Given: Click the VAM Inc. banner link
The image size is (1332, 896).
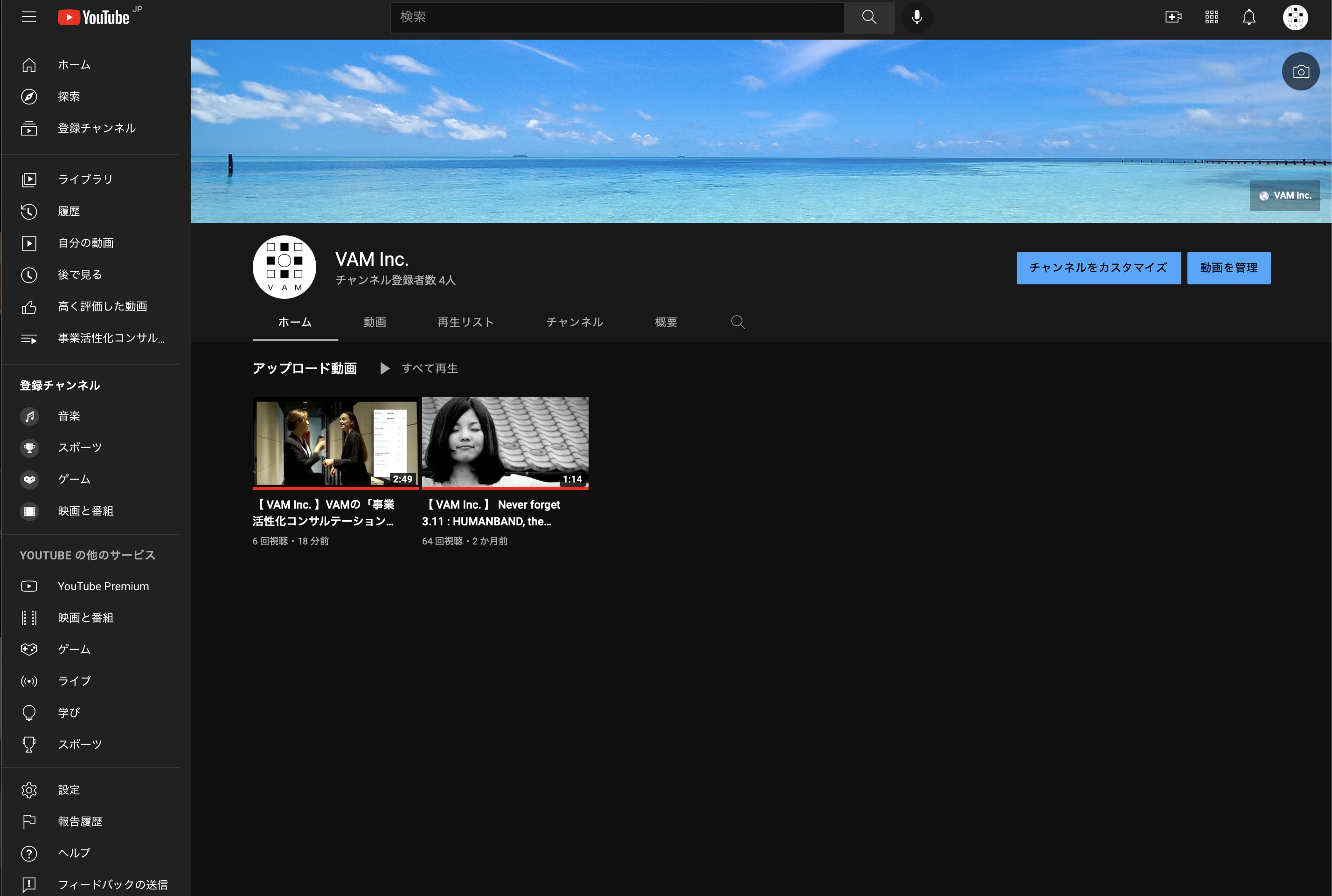Looking at the screenshot, I should (x=1284, y=195).
